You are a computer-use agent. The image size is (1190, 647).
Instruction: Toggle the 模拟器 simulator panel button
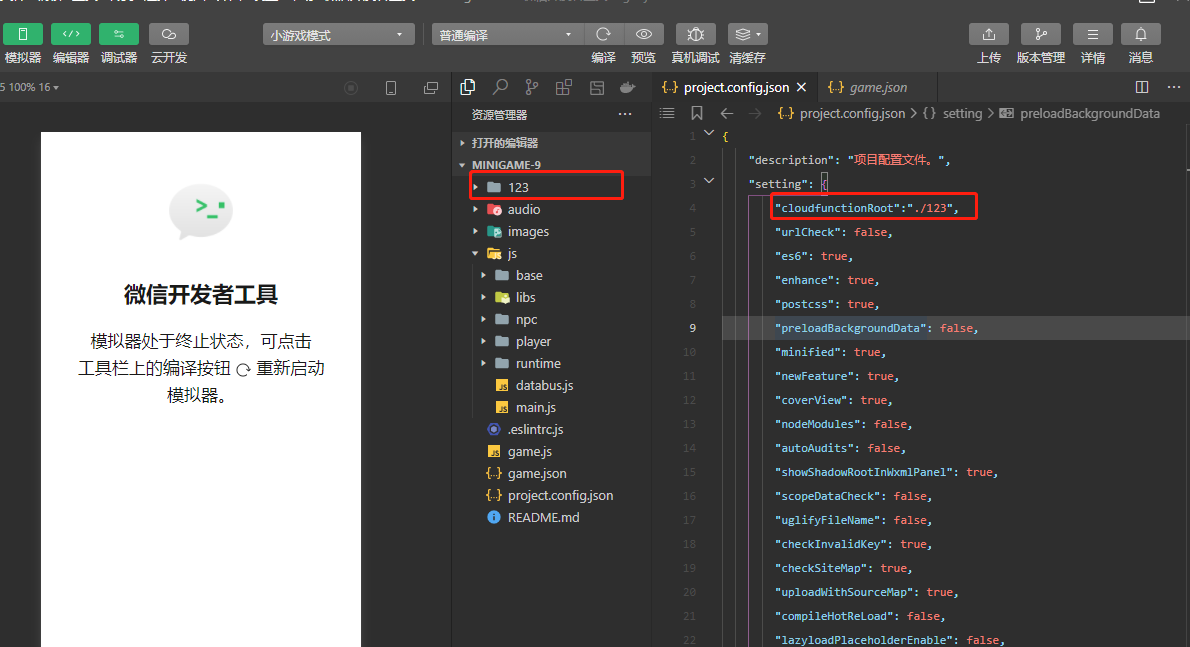(x=23, y=34)
